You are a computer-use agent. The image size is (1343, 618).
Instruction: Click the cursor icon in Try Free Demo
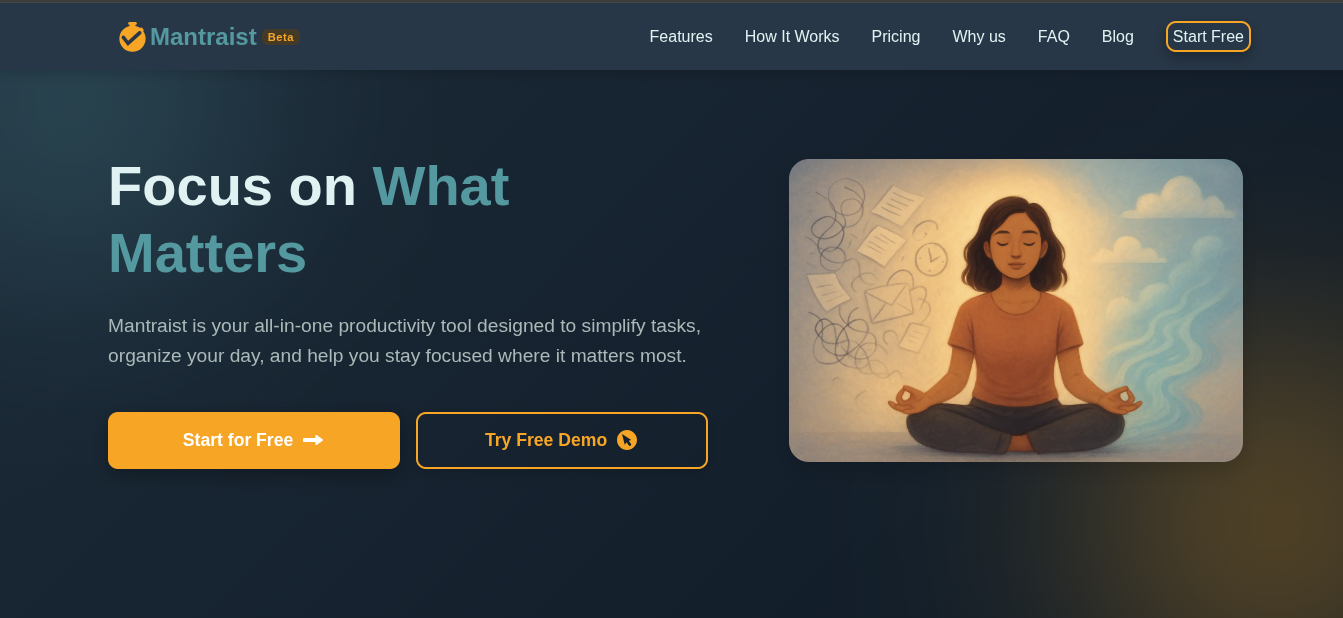(627, 440)
